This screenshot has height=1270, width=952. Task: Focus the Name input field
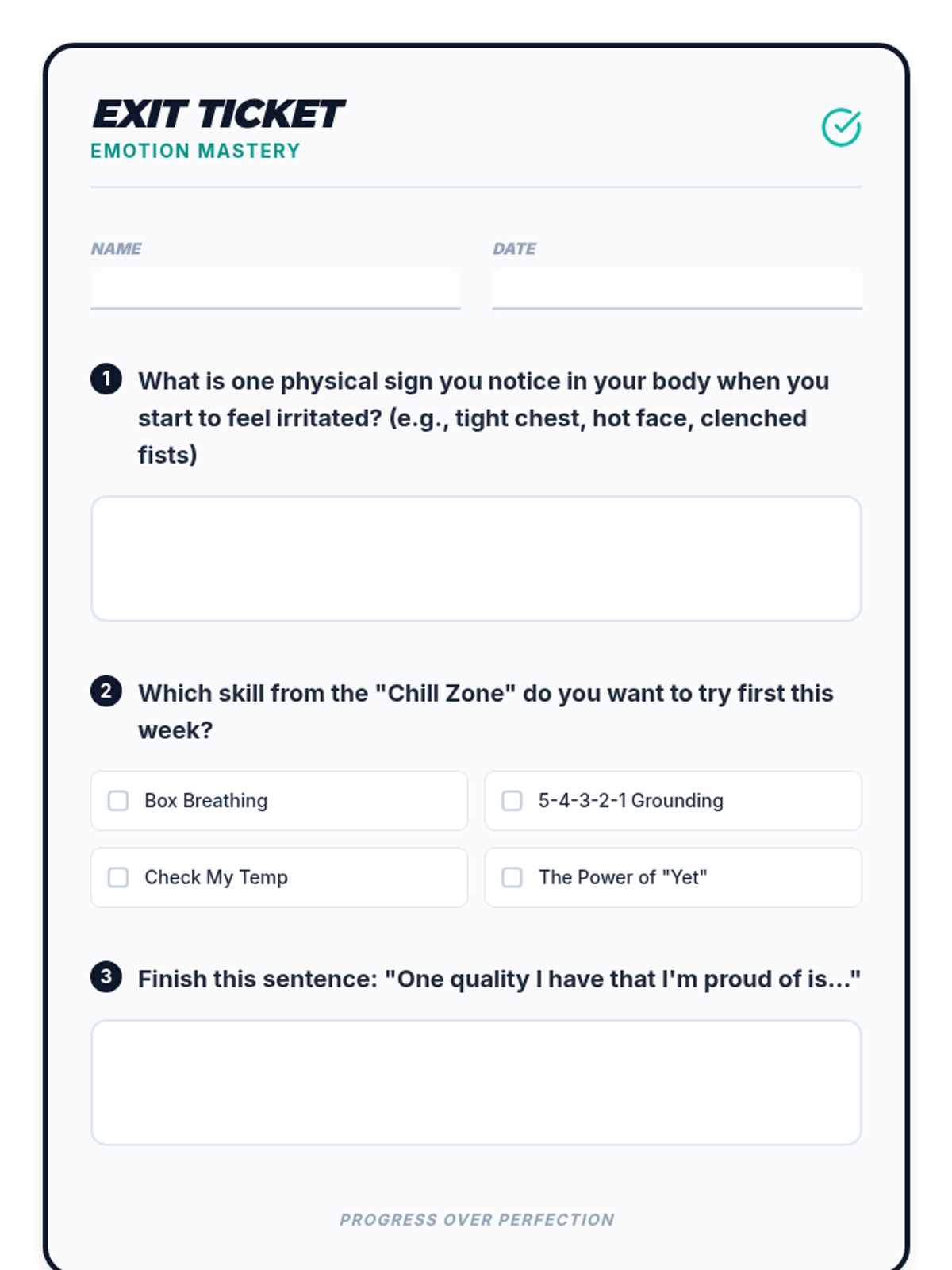(x=275, y=289)
